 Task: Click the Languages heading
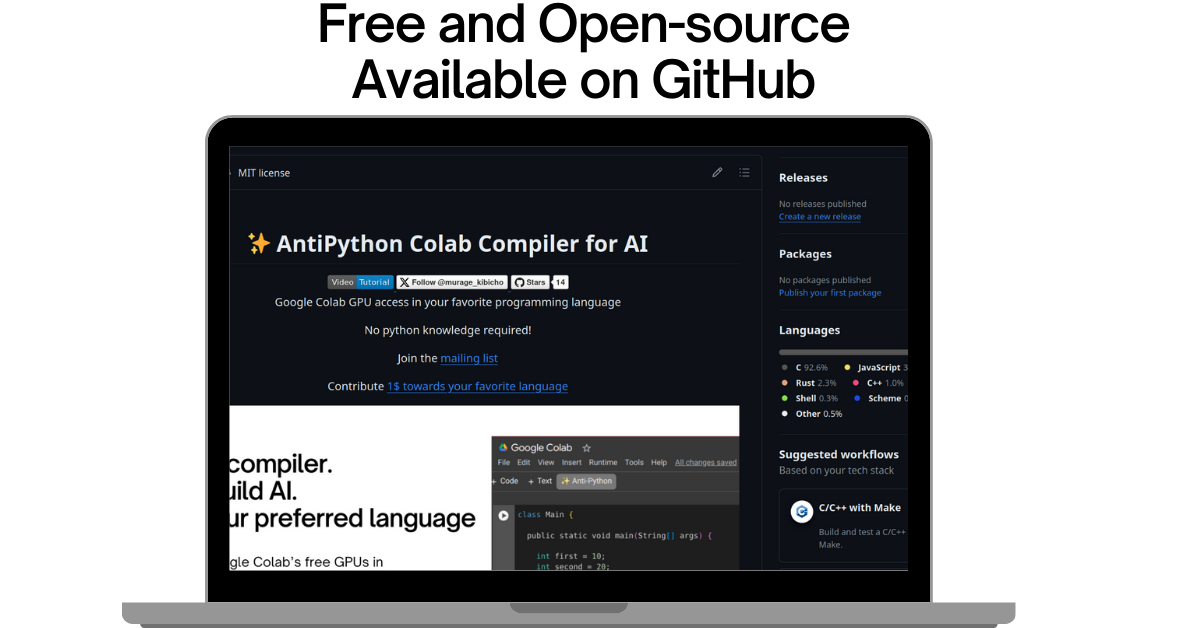coord(809,330)
